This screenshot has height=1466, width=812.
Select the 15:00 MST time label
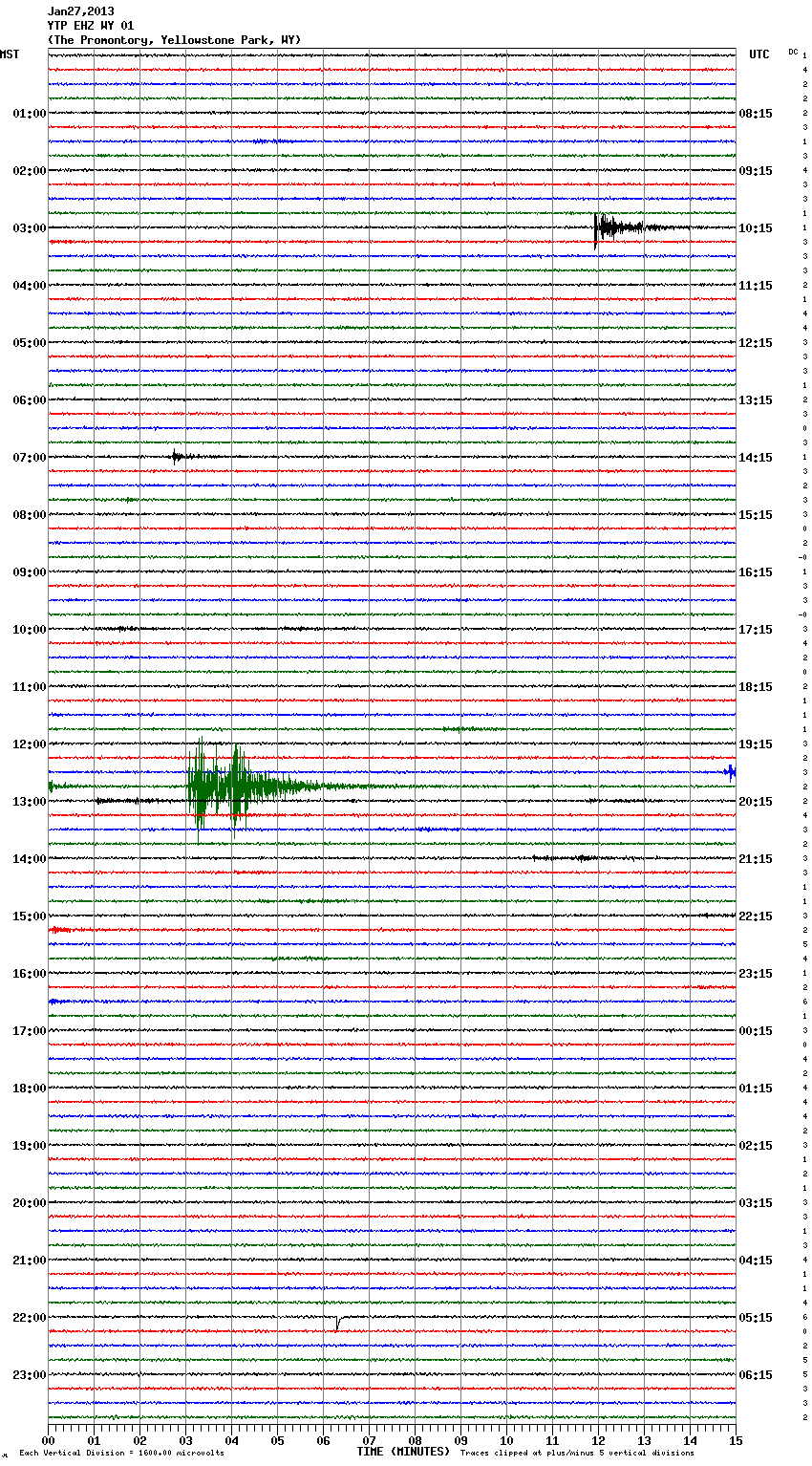point(29,916)
